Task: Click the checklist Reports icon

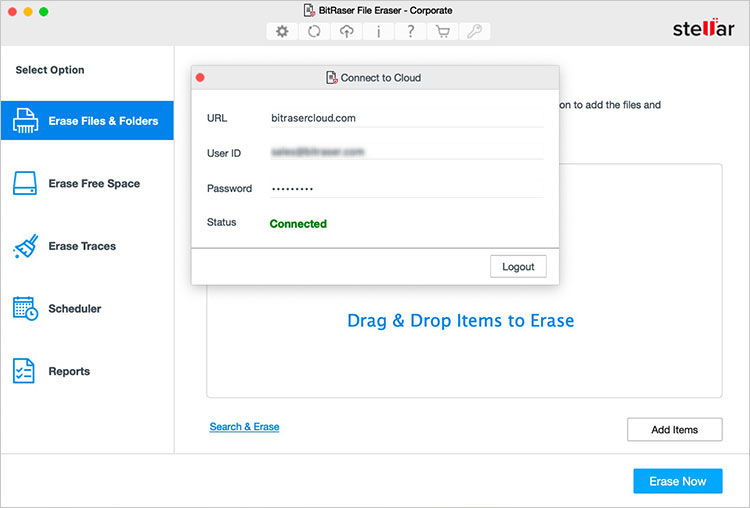Action: pos(24,371)
